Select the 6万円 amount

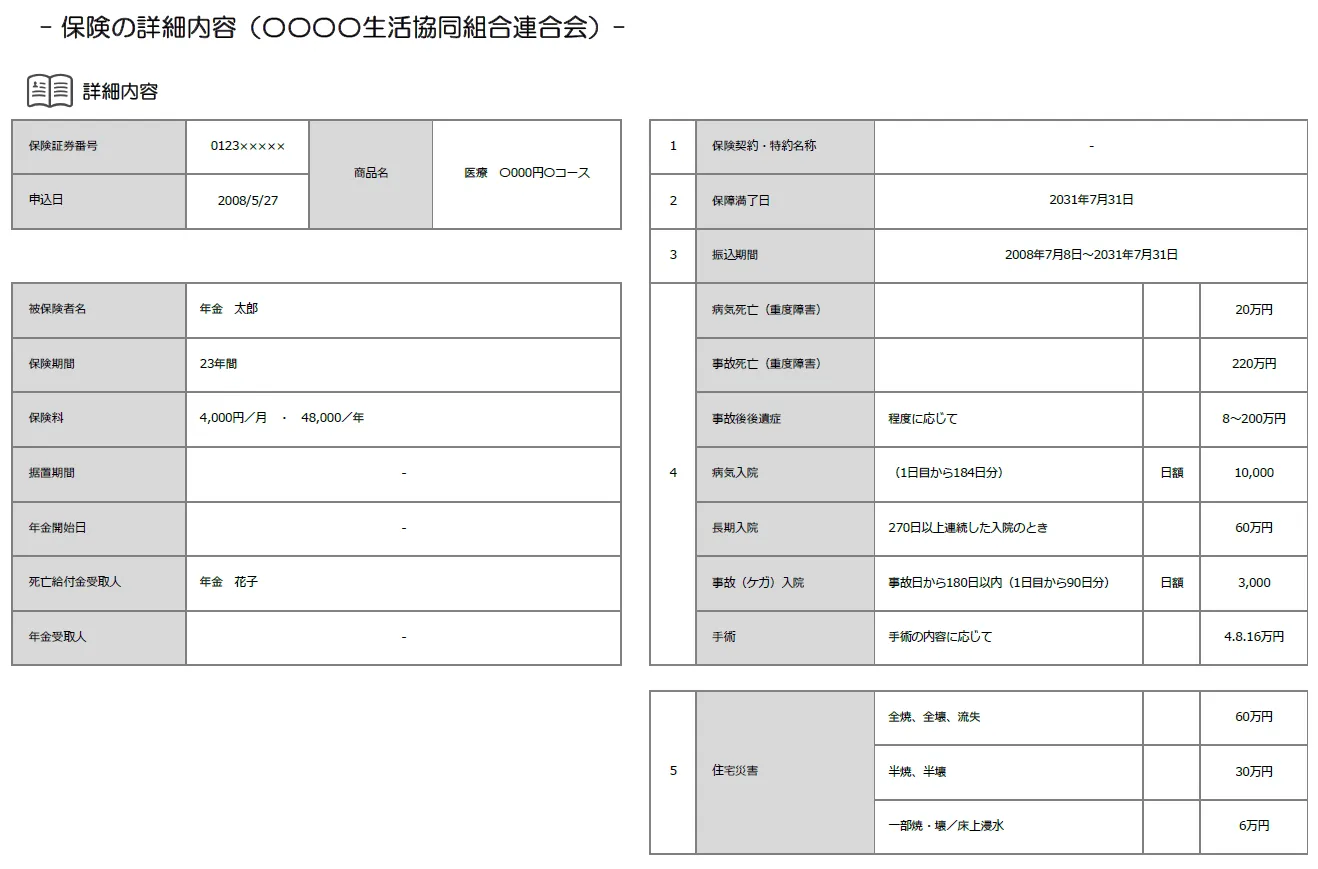[x=1254, y=827]
